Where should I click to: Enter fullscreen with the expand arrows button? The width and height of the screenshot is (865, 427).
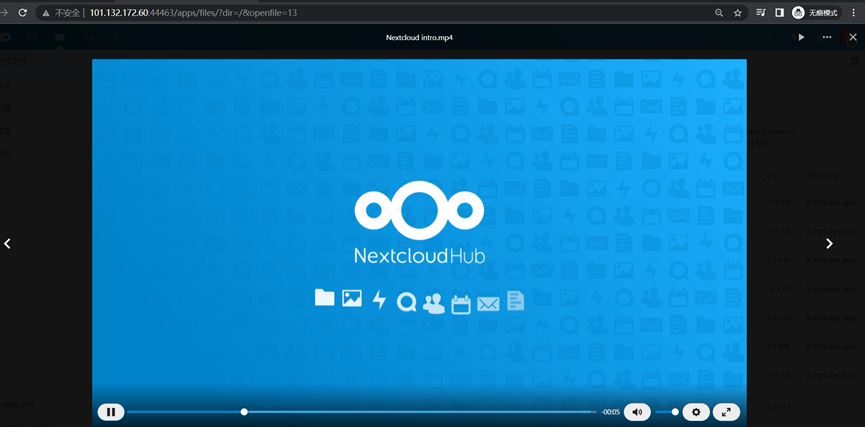pyautogui.click(x=726, y=412)
